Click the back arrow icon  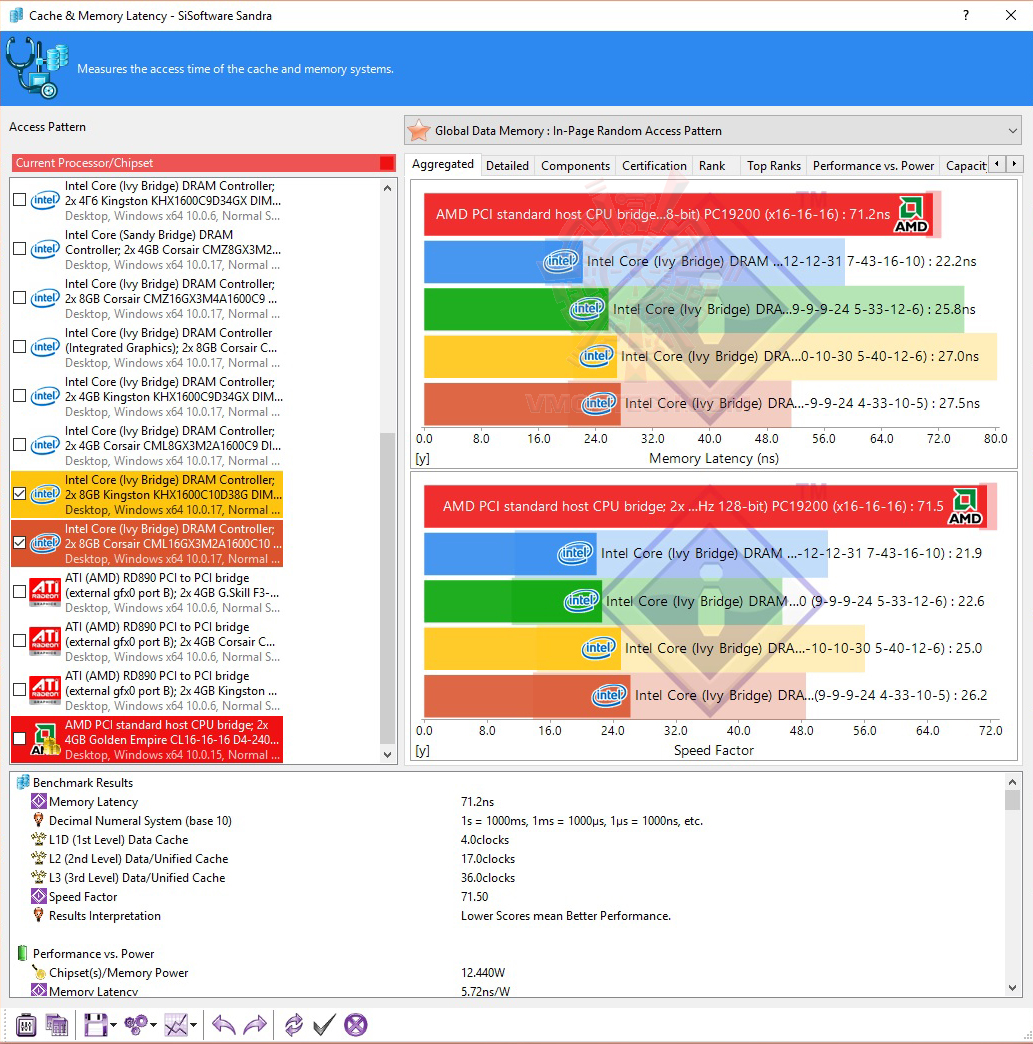click(x=223, y=1025)
